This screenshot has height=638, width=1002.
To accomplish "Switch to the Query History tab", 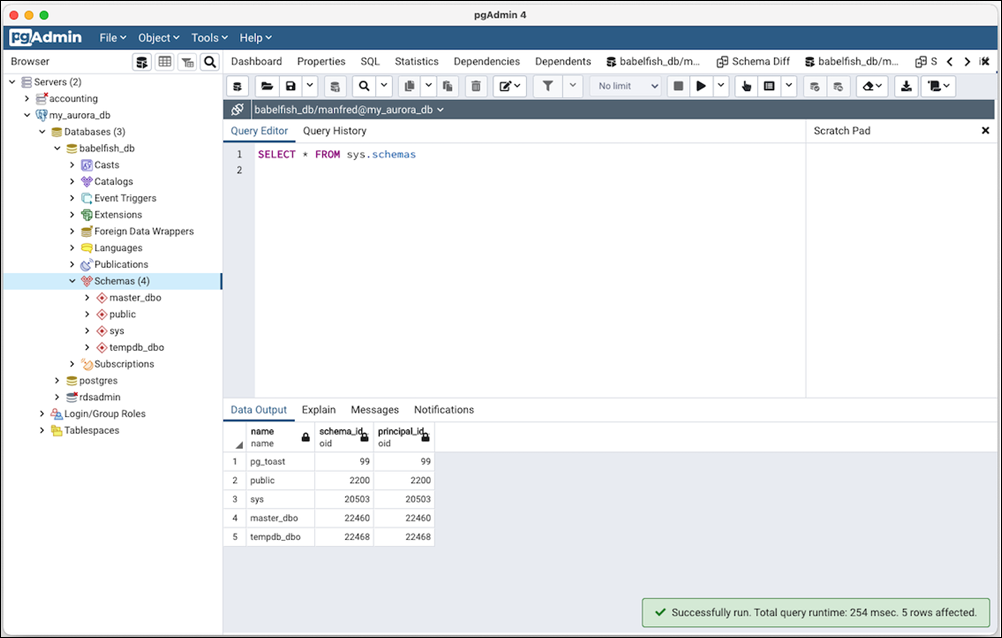I will (334, 131).
